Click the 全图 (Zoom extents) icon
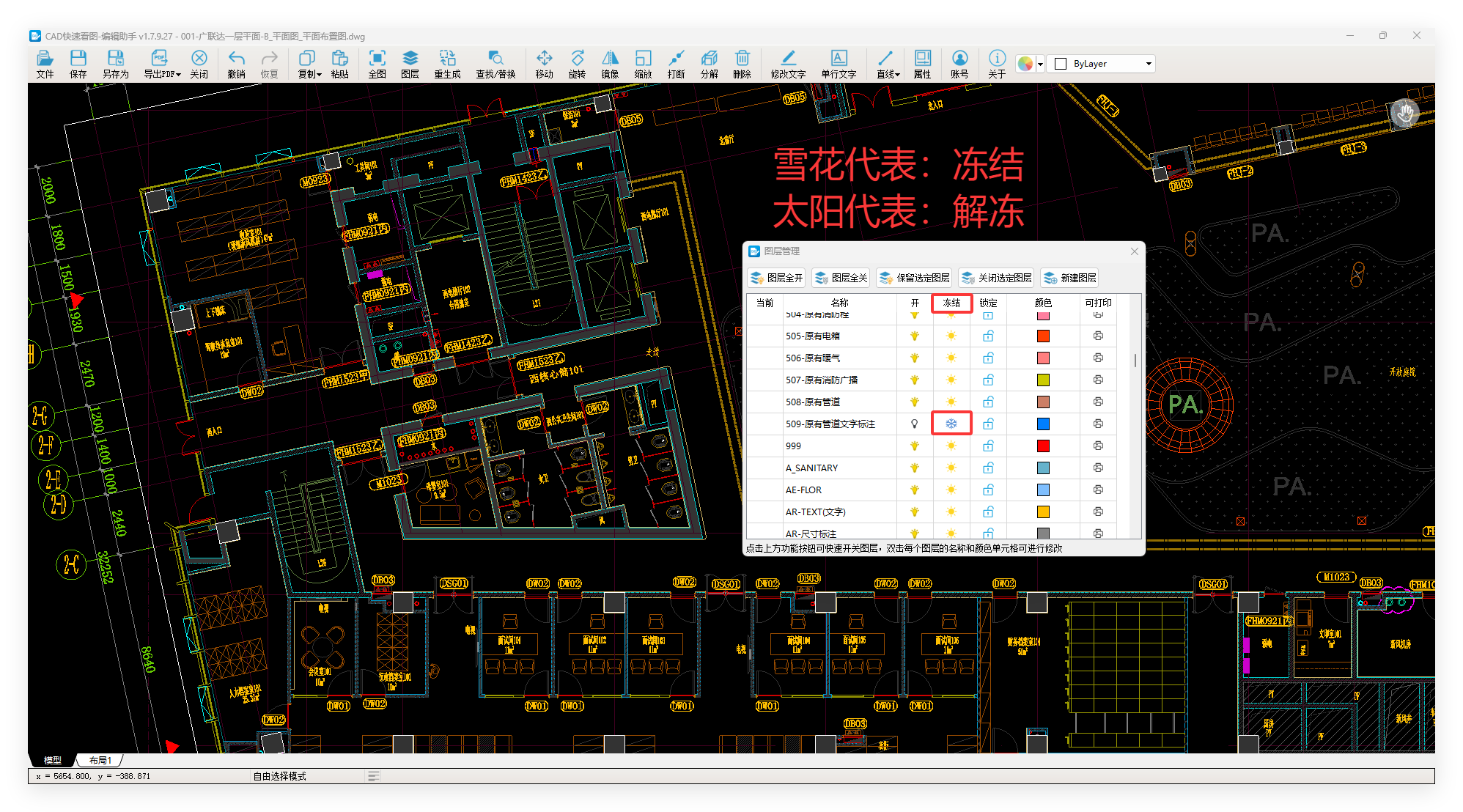 click(x=377, y=64)
